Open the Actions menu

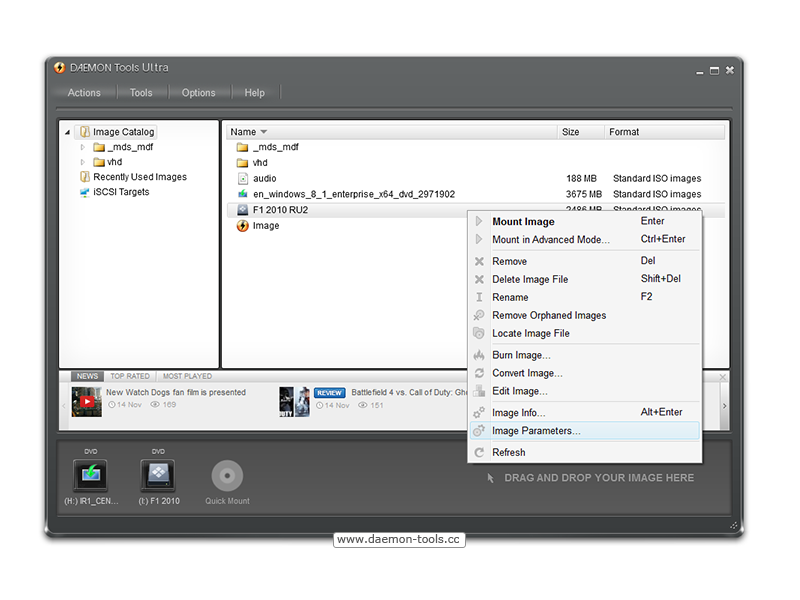[84, 93]
